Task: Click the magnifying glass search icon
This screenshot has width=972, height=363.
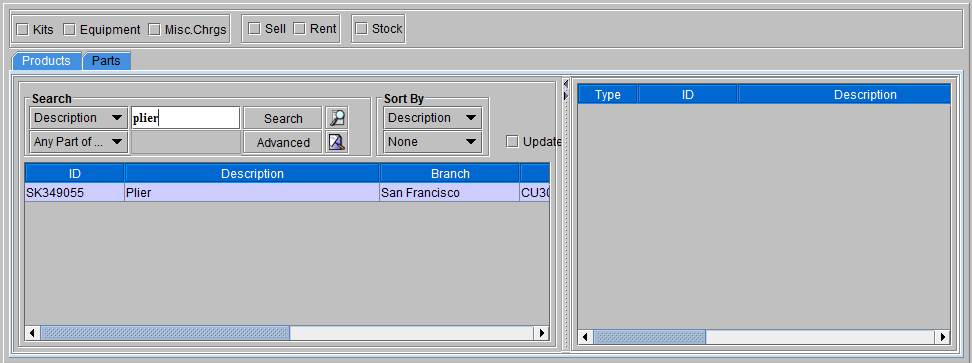Action: (337, 118)
